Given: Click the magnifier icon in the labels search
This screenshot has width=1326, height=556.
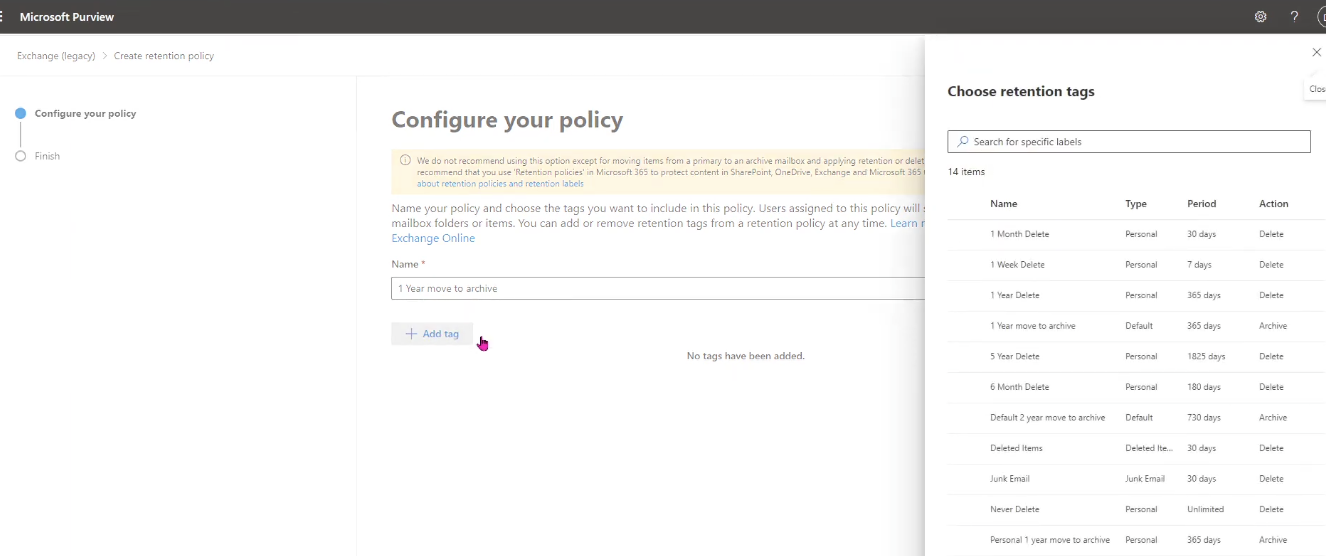Looking at the screenshot, I should (x=963, y=142).
